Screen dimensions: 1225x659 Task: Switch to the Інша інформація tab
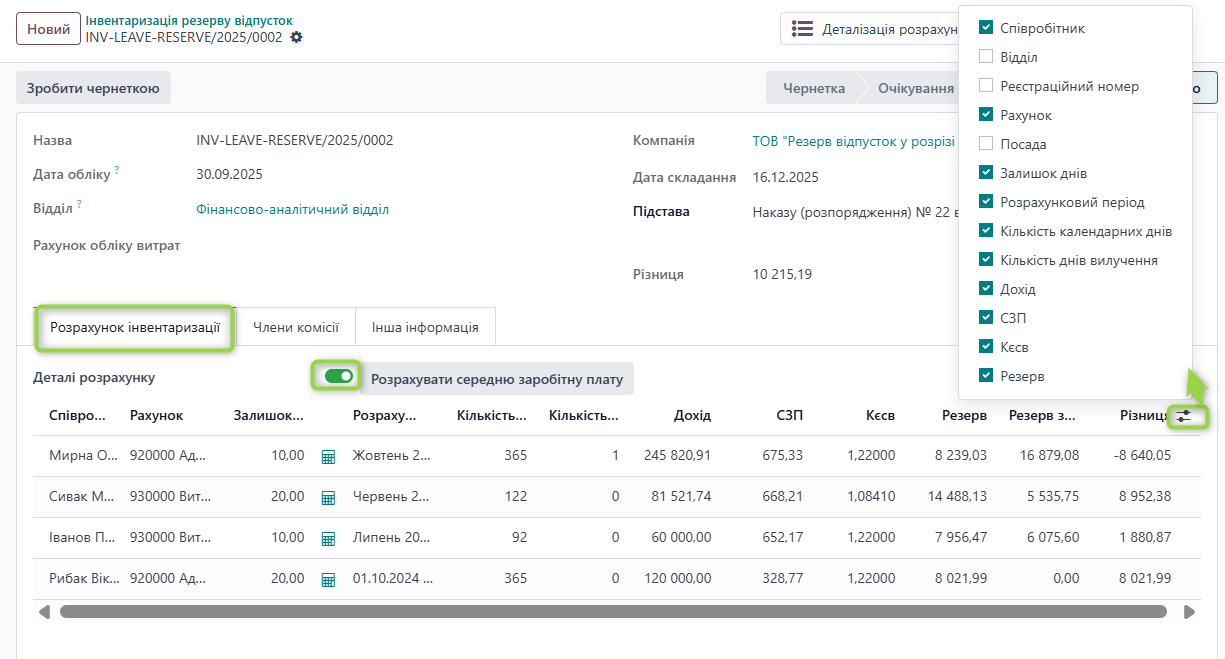pos(425,327)
